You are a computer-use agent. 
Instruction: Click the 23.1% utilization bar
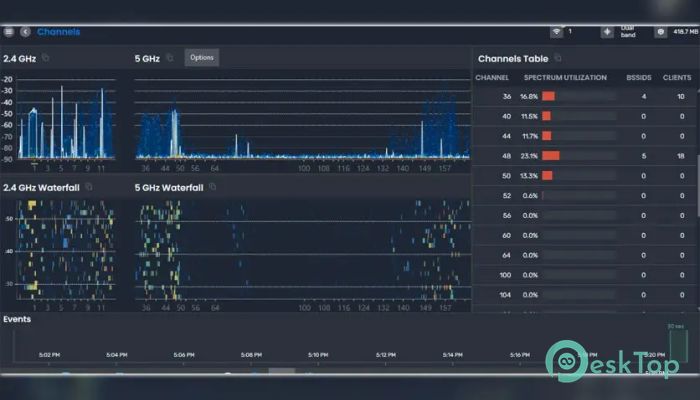click(551, 156)
